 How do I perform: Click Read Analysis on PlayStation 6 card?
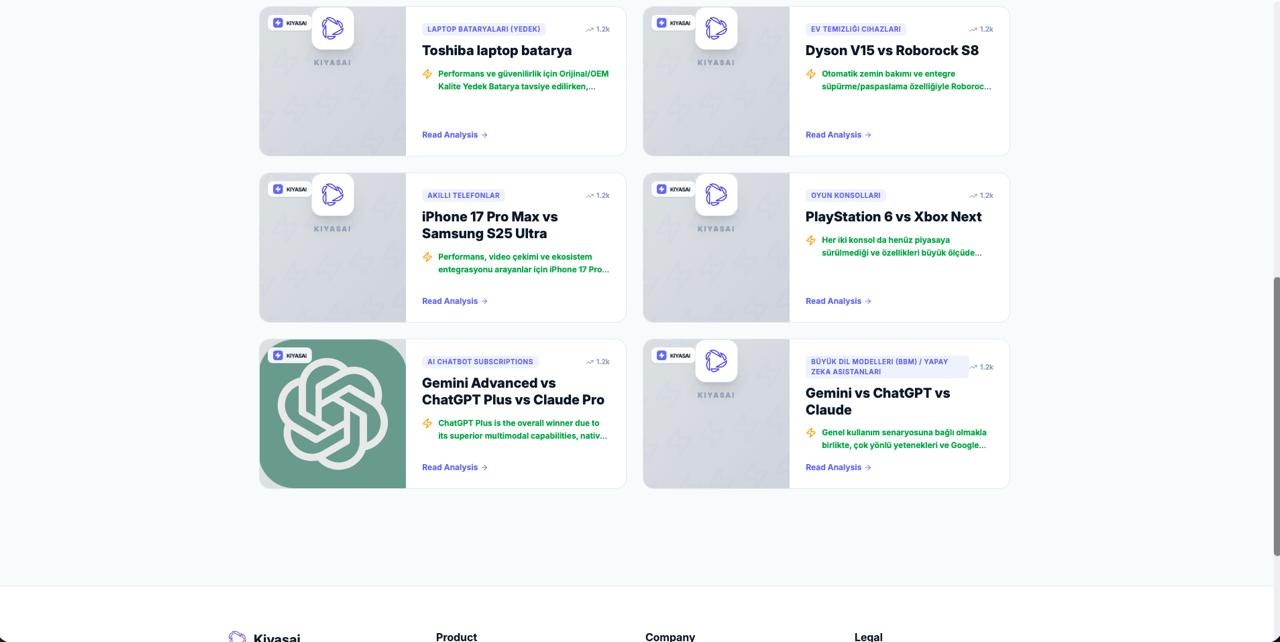[838, 300]
